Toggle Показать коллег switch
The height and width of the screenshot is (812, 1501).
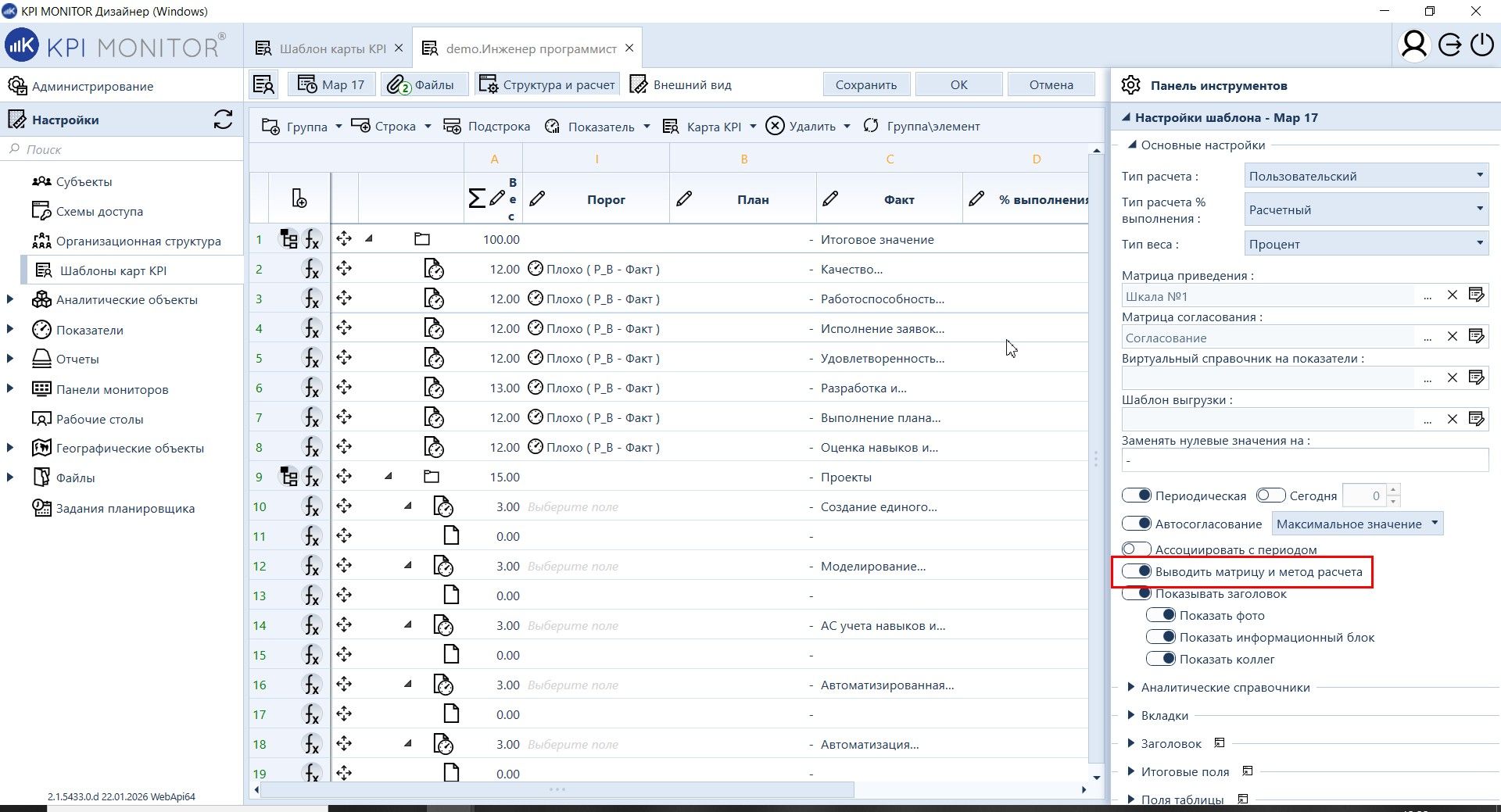pos(1161,659)
